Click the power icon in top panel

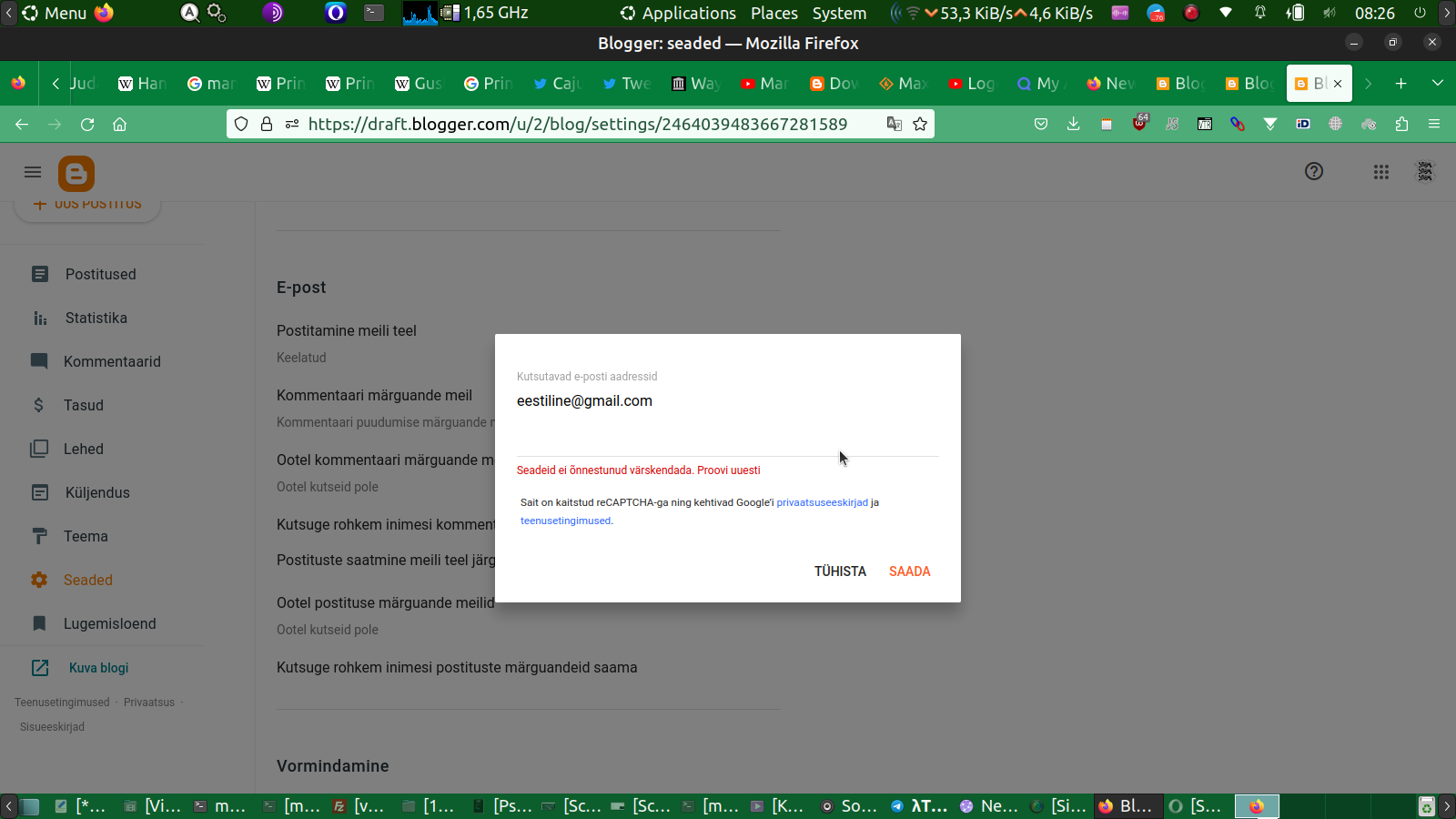pyautogui.click(x=1420, y=13)
